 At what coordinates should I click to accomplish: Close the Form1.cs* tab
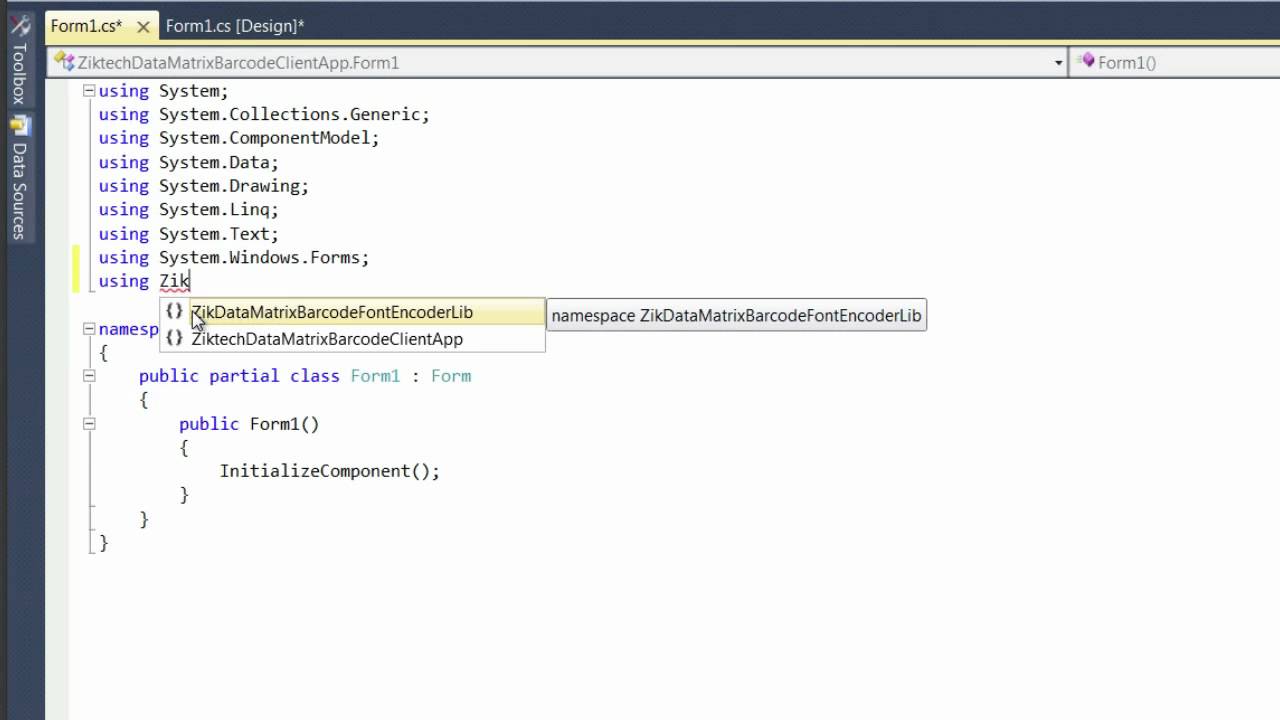(143, 27)
